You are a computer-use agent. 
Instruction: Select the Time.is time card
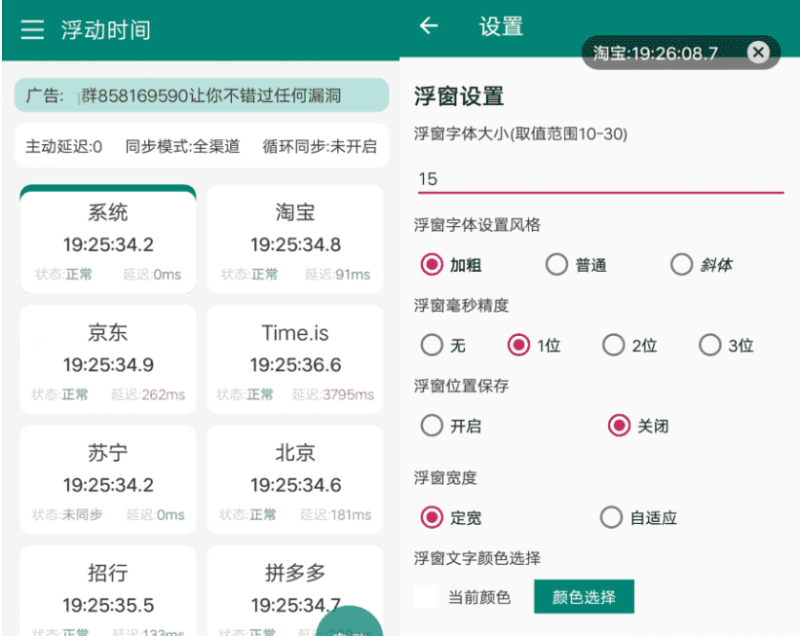295,360
